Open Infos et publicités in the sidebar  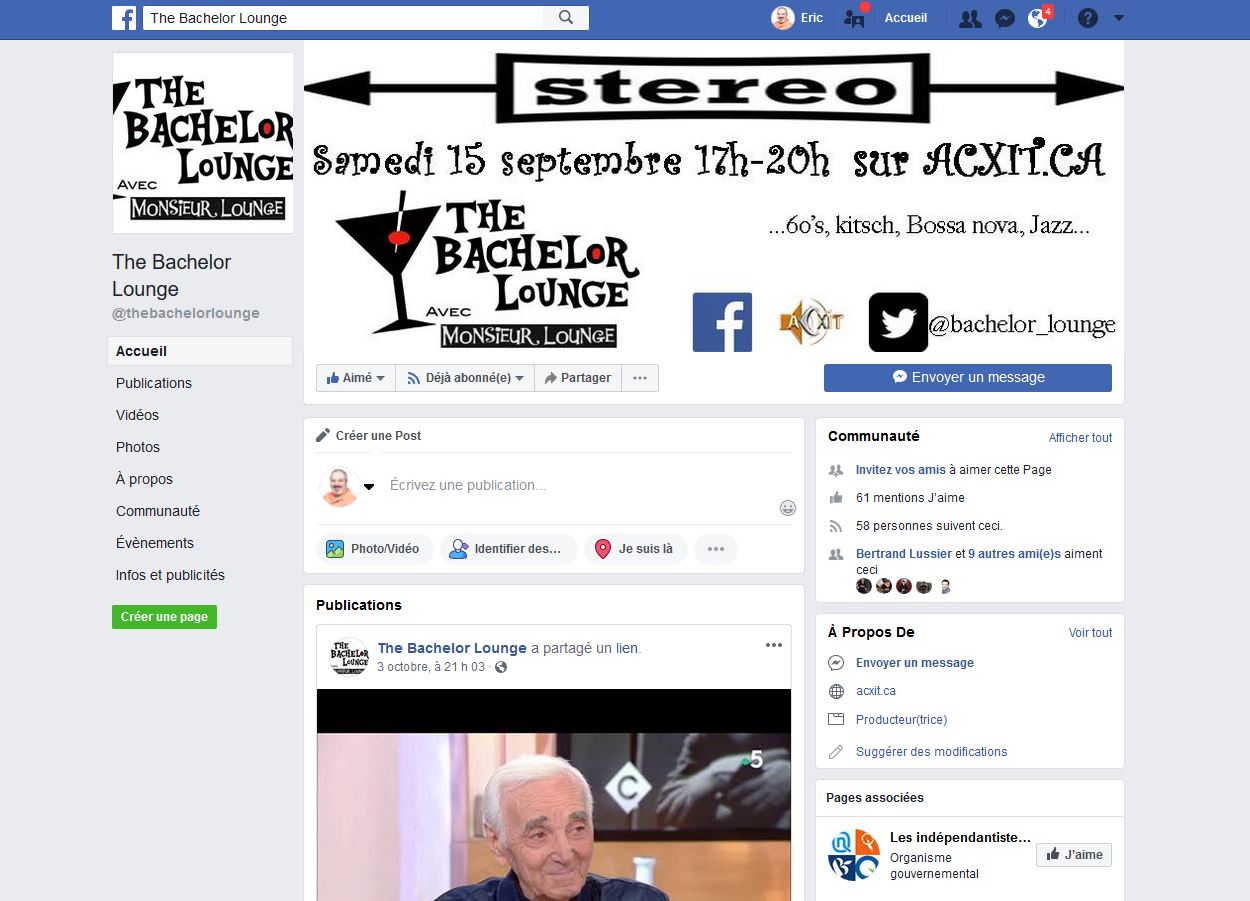[x=170, y=575]
